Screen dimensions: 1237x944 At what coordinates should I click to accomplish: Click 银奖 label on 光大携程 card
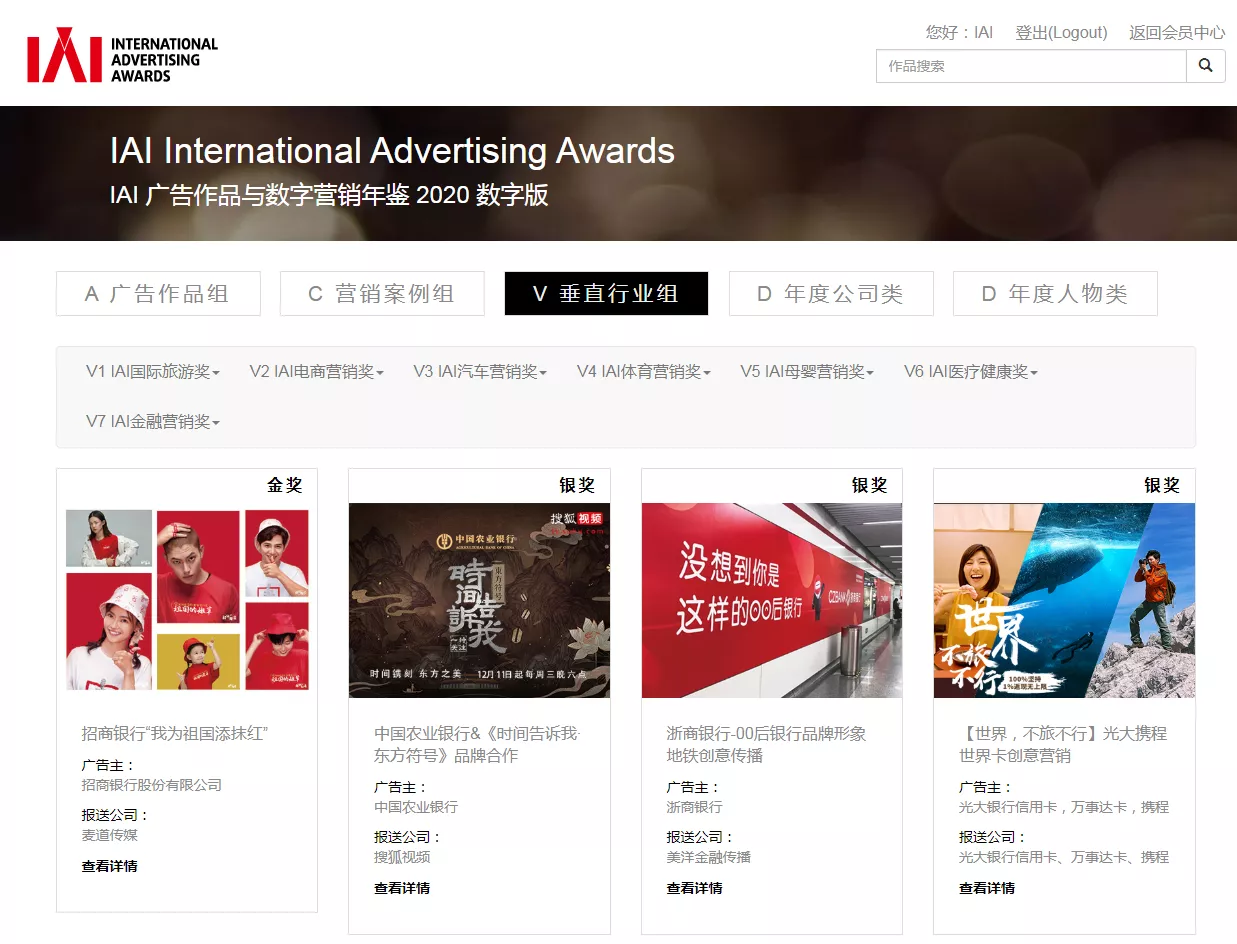point(1162,485)
